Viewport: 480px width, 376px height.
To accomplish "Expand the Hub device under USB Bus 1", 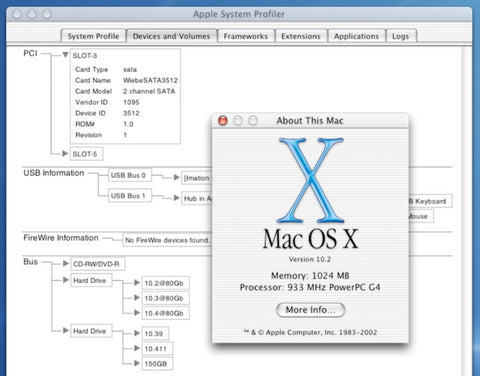I will tap(177, 198).
